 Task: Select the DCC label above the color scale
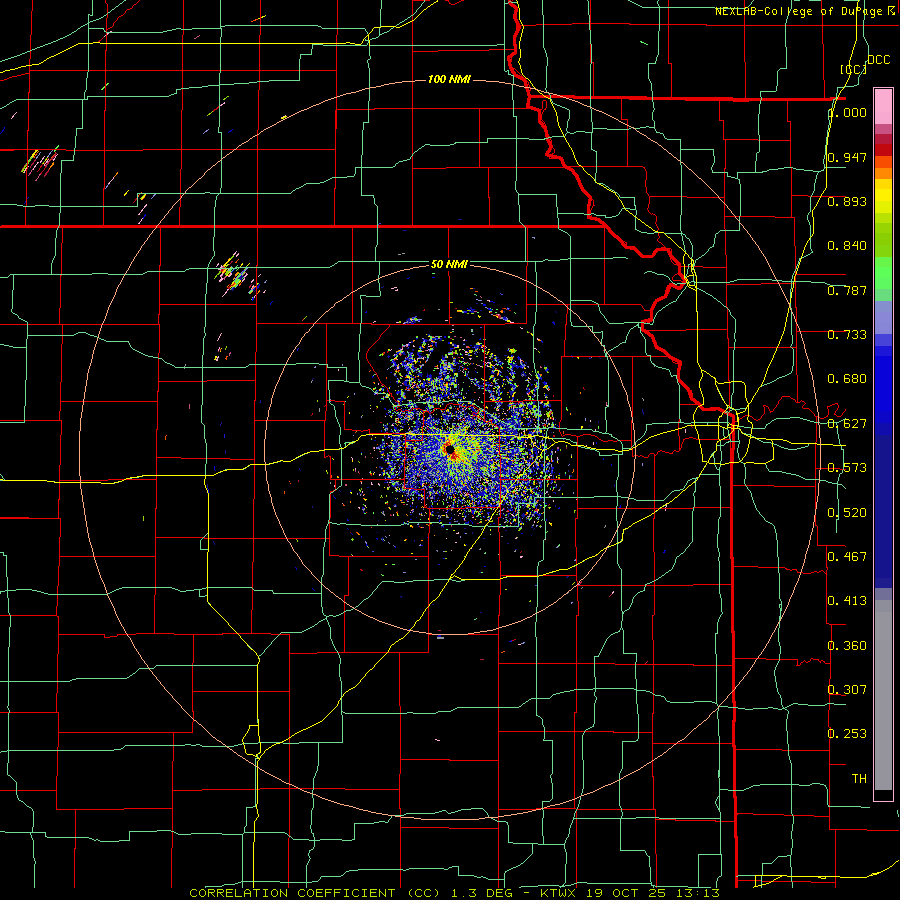(878, 60)
